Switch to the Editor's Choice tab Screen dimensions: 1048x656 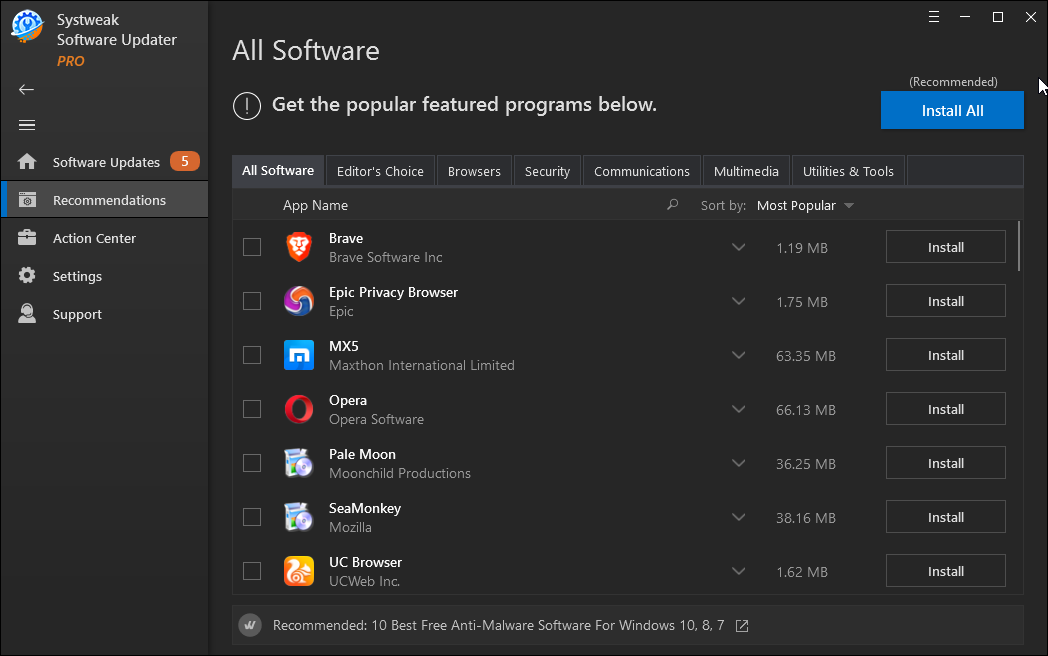pos(380,171)
